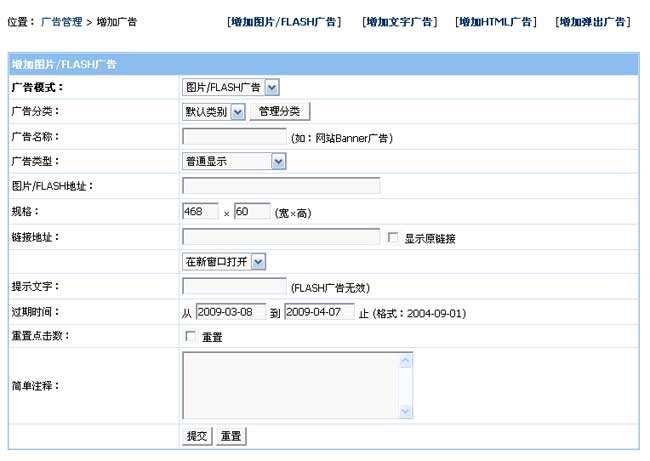
Task: Go to 增加图片/FLASH广告 tab link
Action: coord(283,21)
